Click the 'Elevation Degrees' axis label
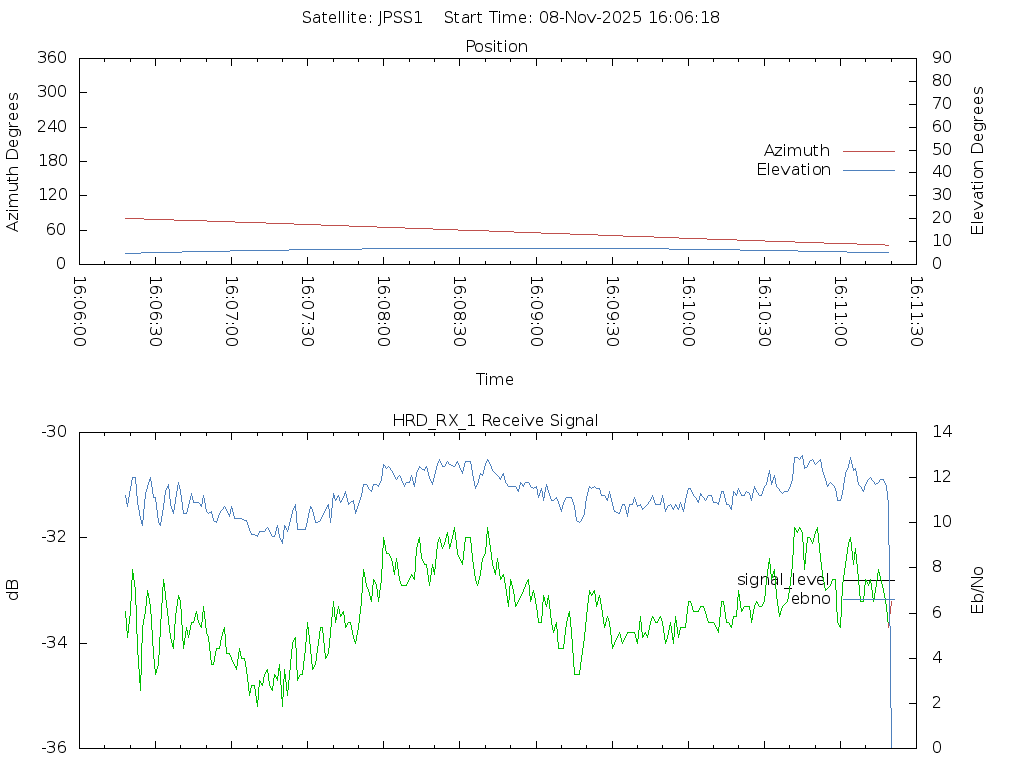Screen dimensions: 1024x768 point(978,161)
